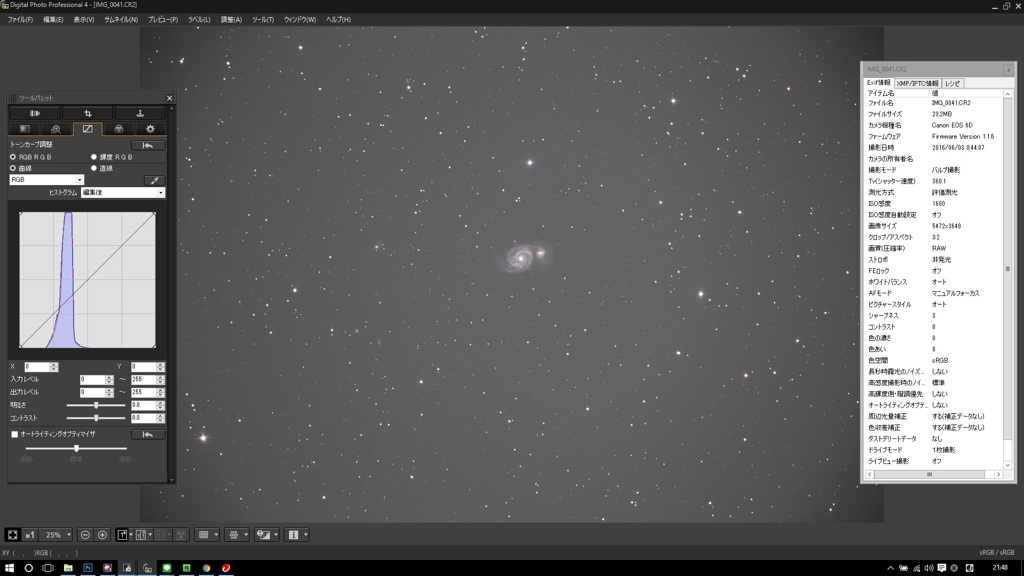1024x576 pixels.
Task: Click the zoom out minus button
Action: pos(85,535)
